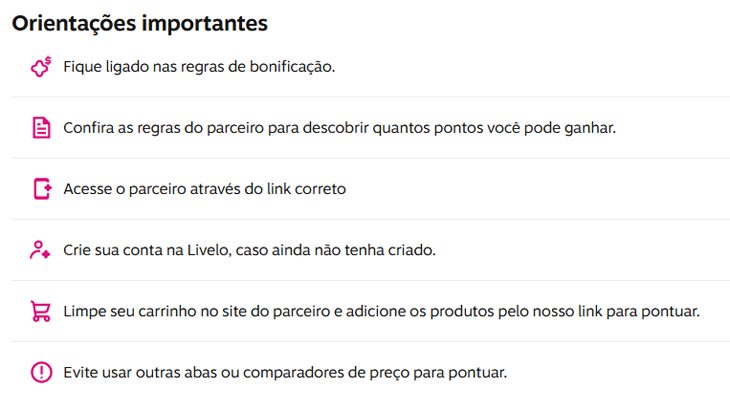Select 'Crie sua conta na Livelo' item

click(x=250, y=250)
